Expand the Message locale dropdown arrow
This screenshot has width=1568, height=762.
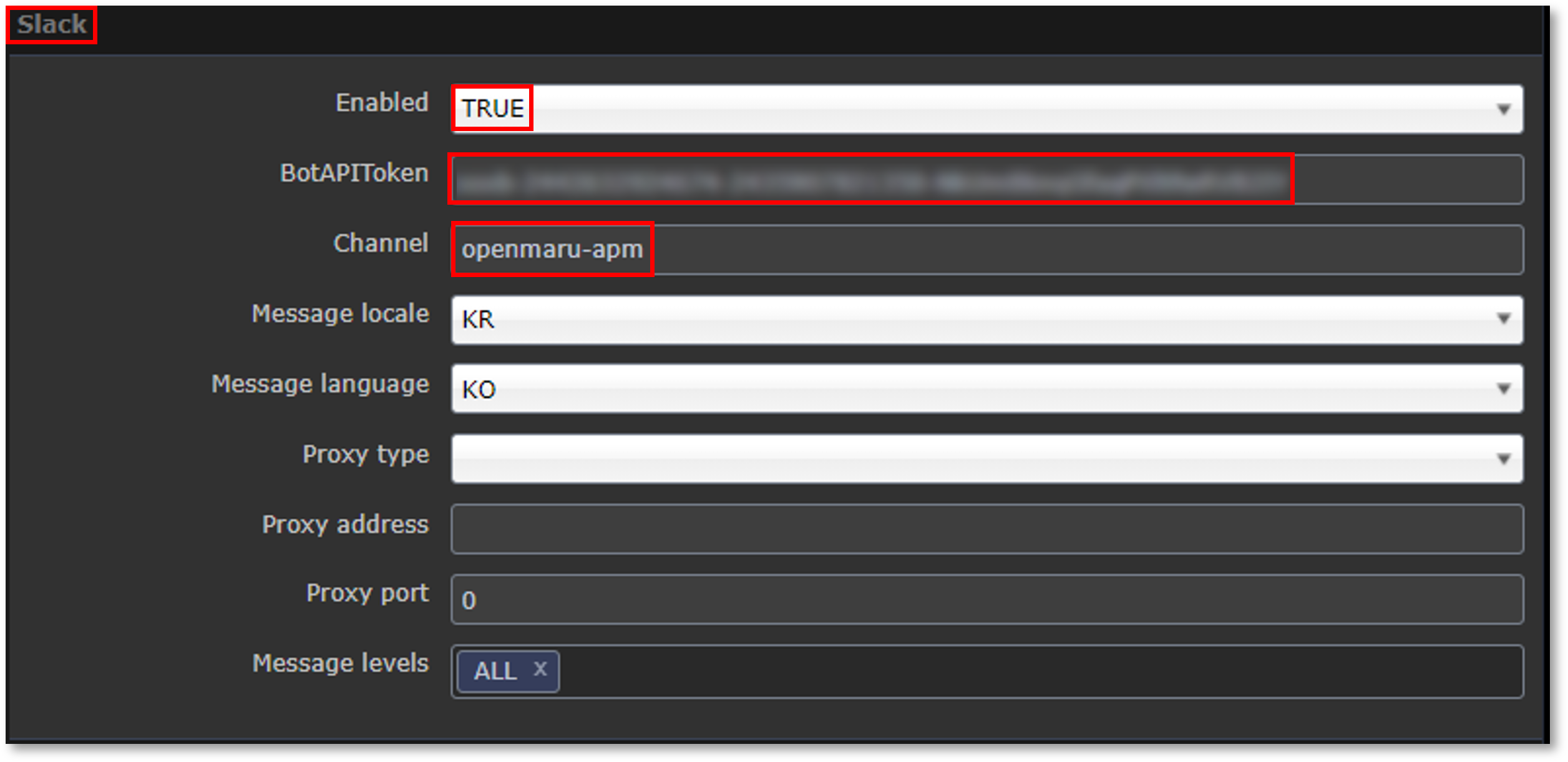point(1504,319)
